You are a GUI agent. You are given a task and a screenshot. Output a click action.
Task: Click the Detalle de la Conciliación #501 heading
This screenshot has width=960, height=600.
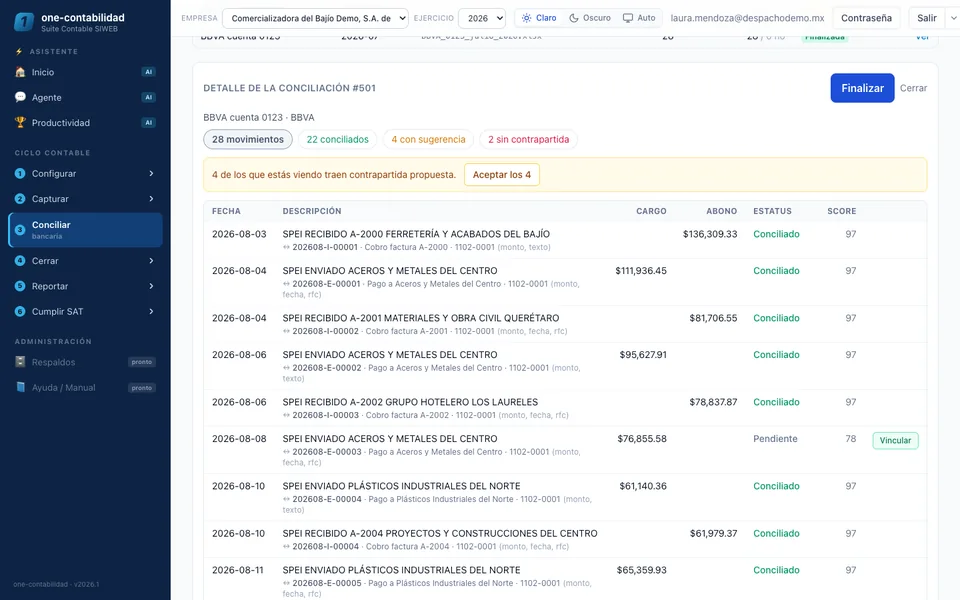point(290,88)
